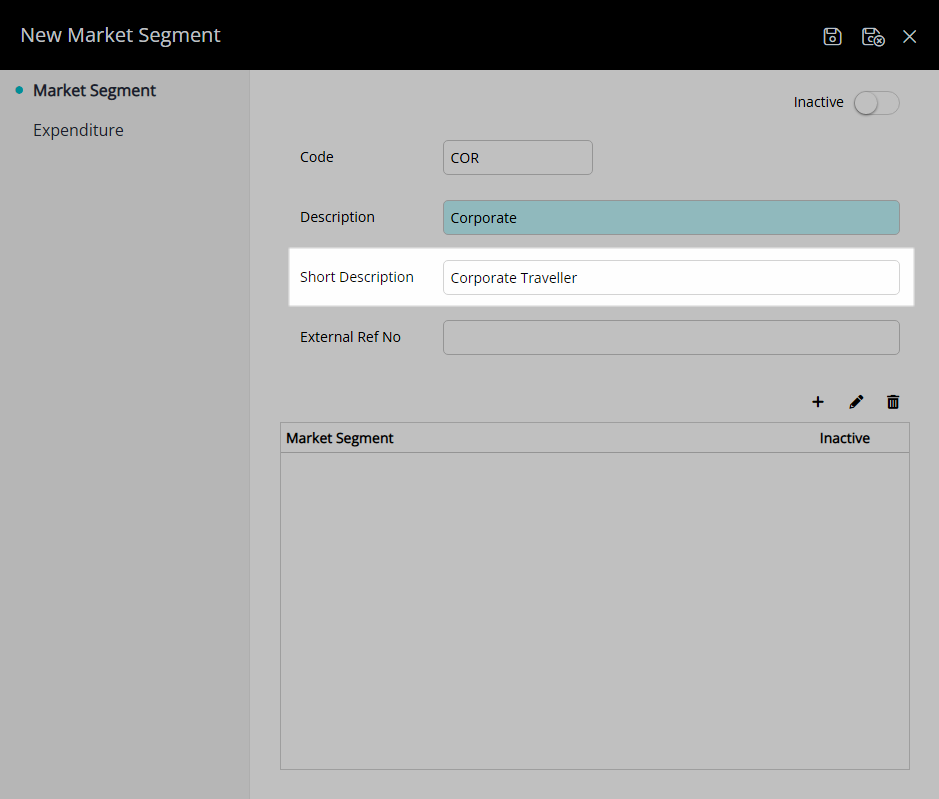Click the Market Segment column header
The height and width of the screenshot is (799, 939).
[x=340, y=438]
